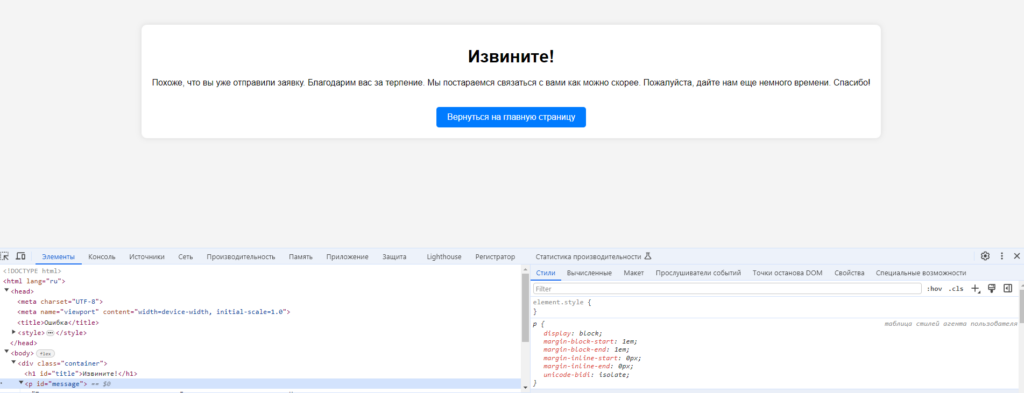Open the Прослушиватели событий sub-tab

pyautogui.click(x=698, y=273)
